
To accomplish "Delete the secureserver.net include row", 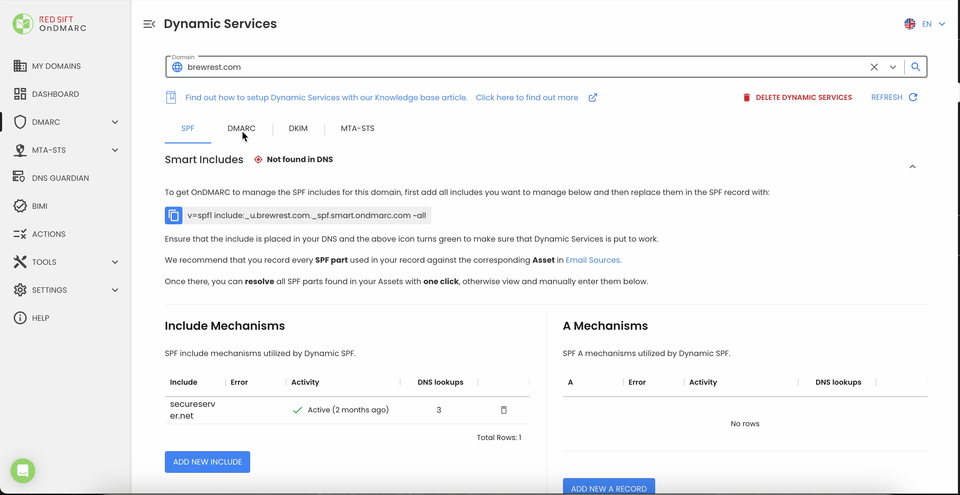I will (x=503, y=410).
